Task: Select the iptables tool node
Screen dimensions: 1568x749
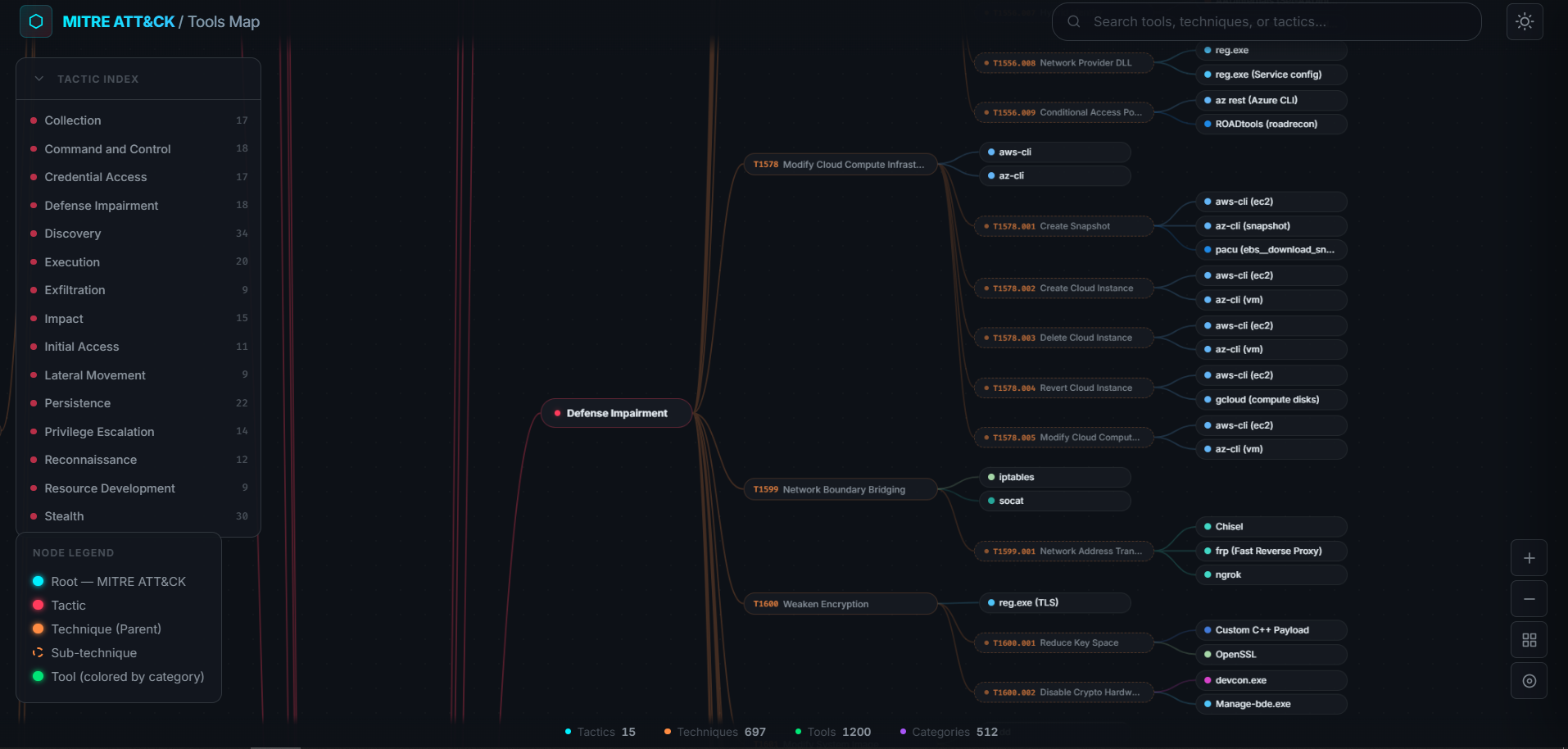Action: 1055,477
